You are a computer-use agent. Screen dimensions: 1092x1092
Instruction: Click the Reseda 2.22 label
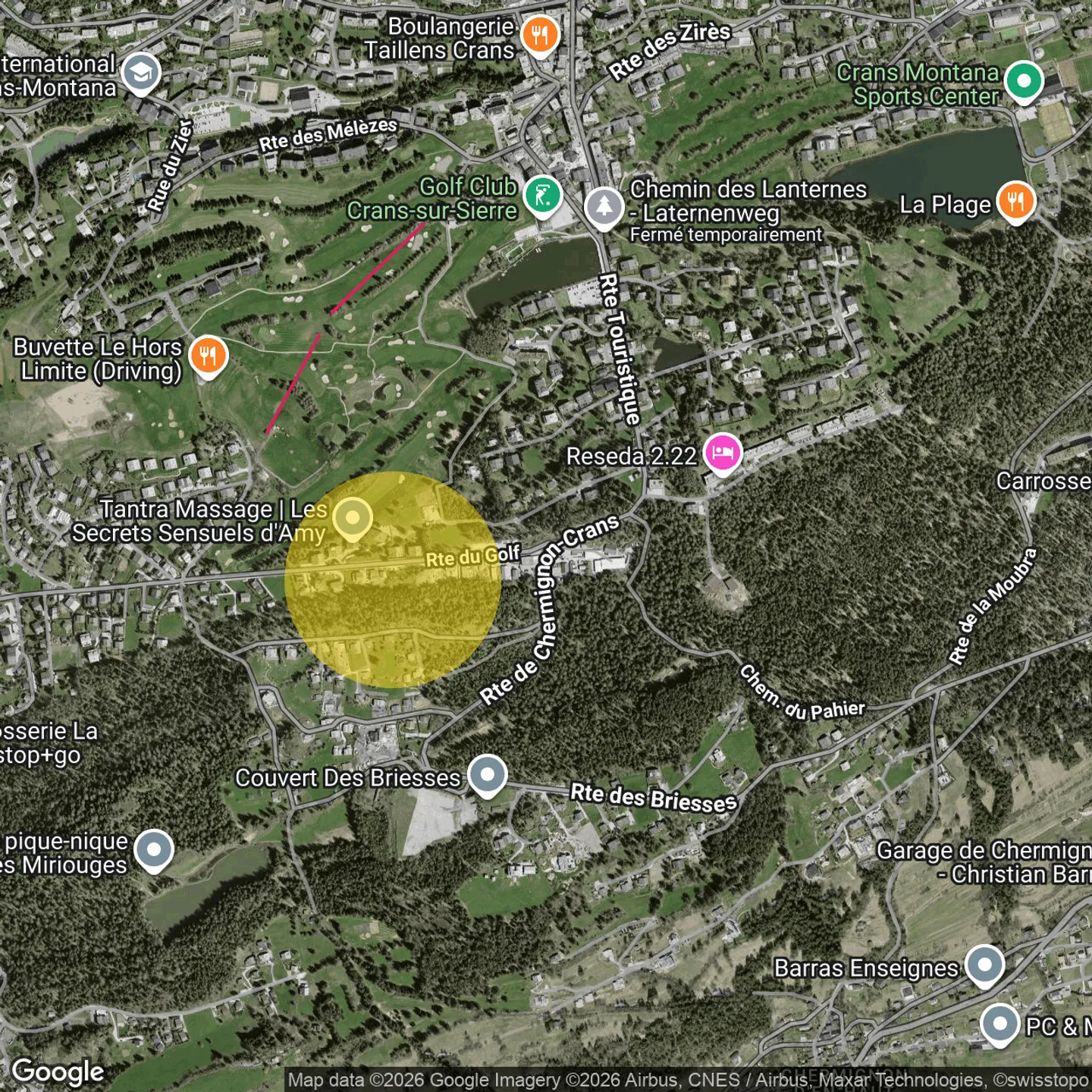tap(632, 457)
